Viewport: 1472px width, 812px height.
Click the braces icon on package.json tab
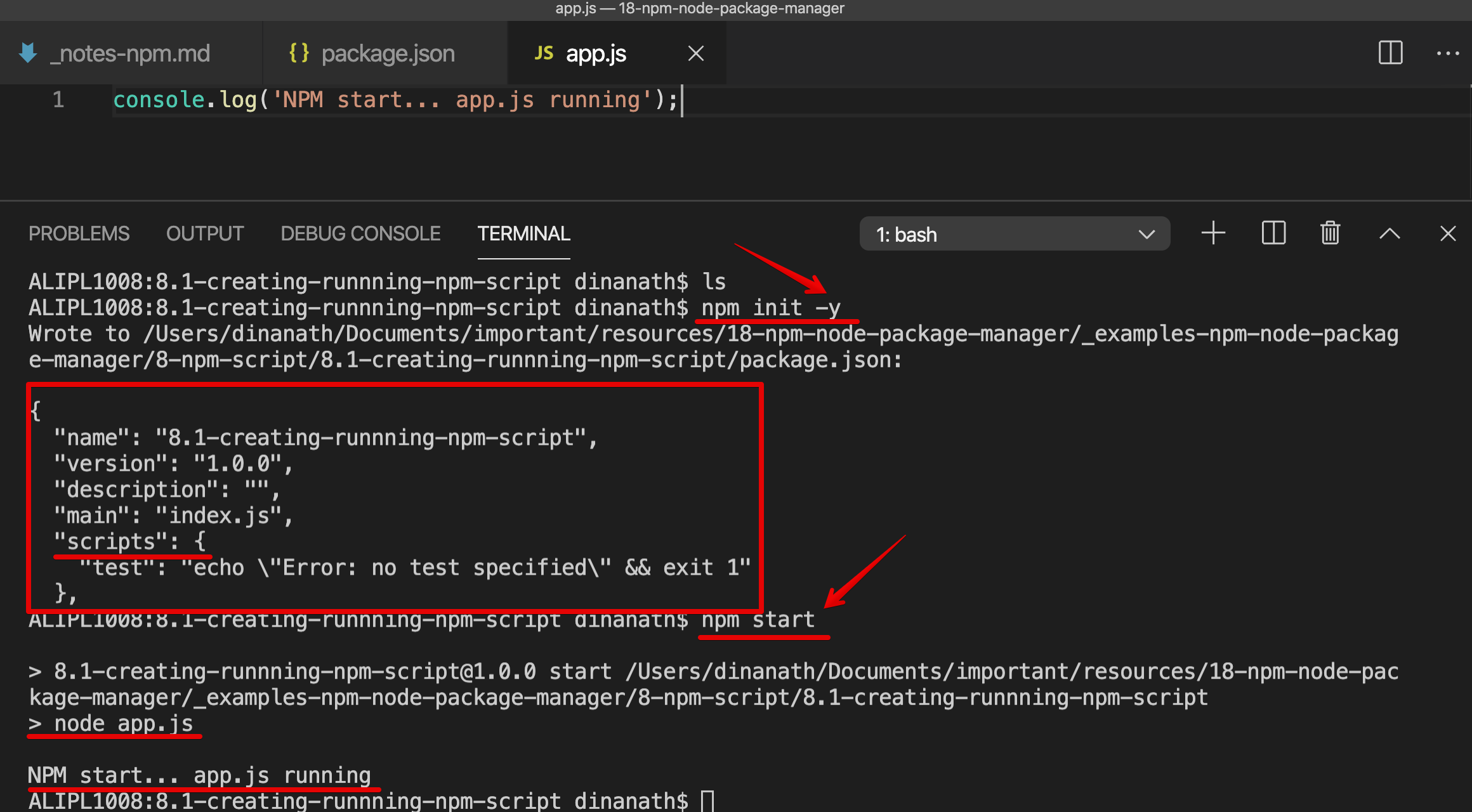click(x=299, y=53)
